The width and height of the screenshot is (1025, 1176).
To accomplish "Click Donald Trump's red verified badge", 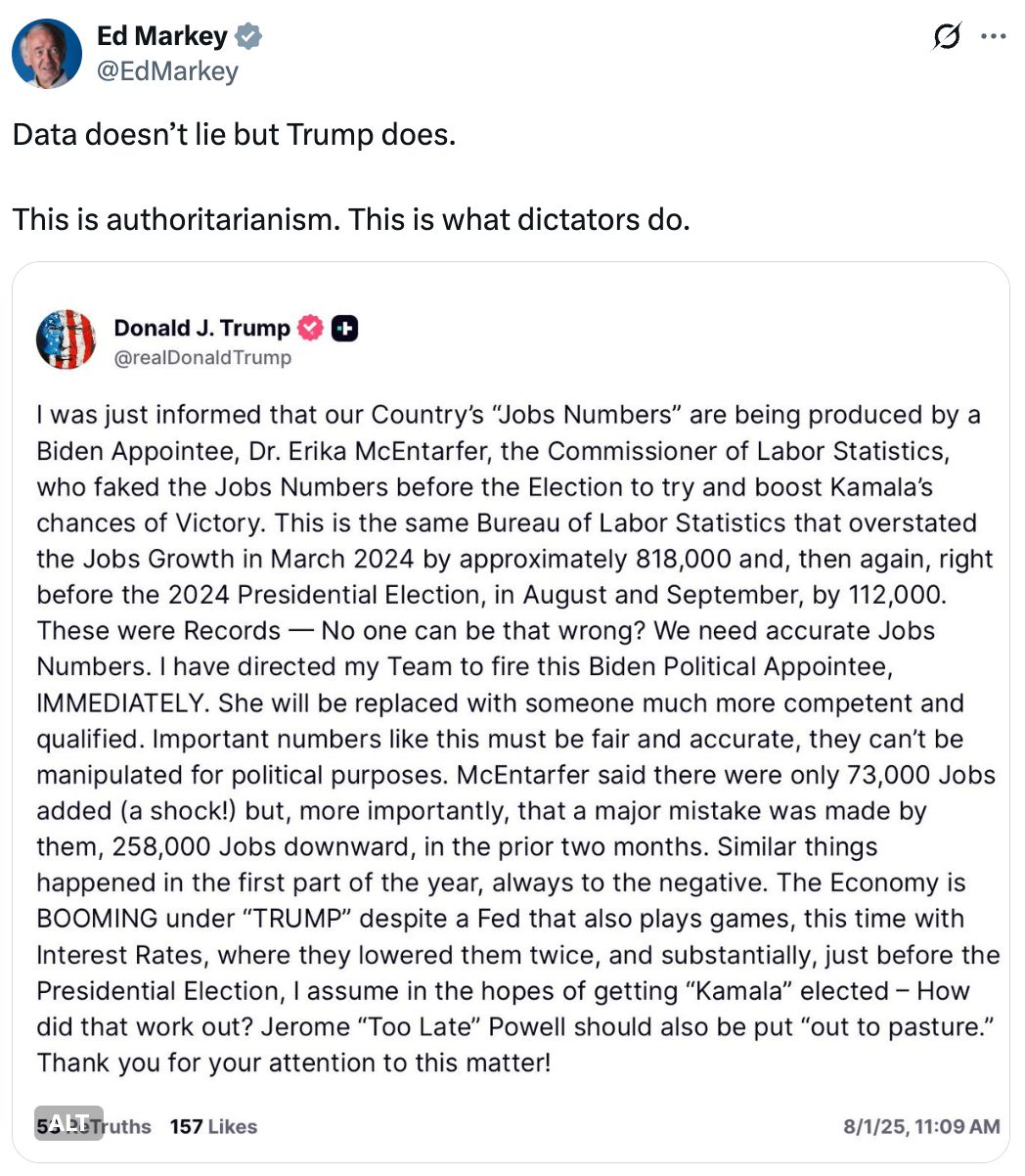I will coord(309,328).
